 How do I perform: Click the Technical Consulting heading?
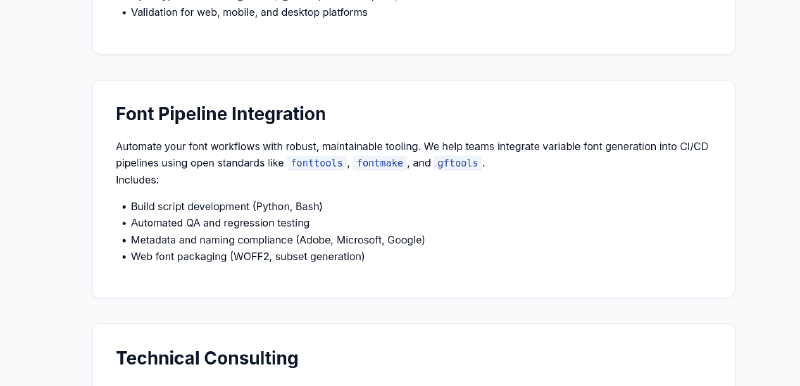pos(207,358)
